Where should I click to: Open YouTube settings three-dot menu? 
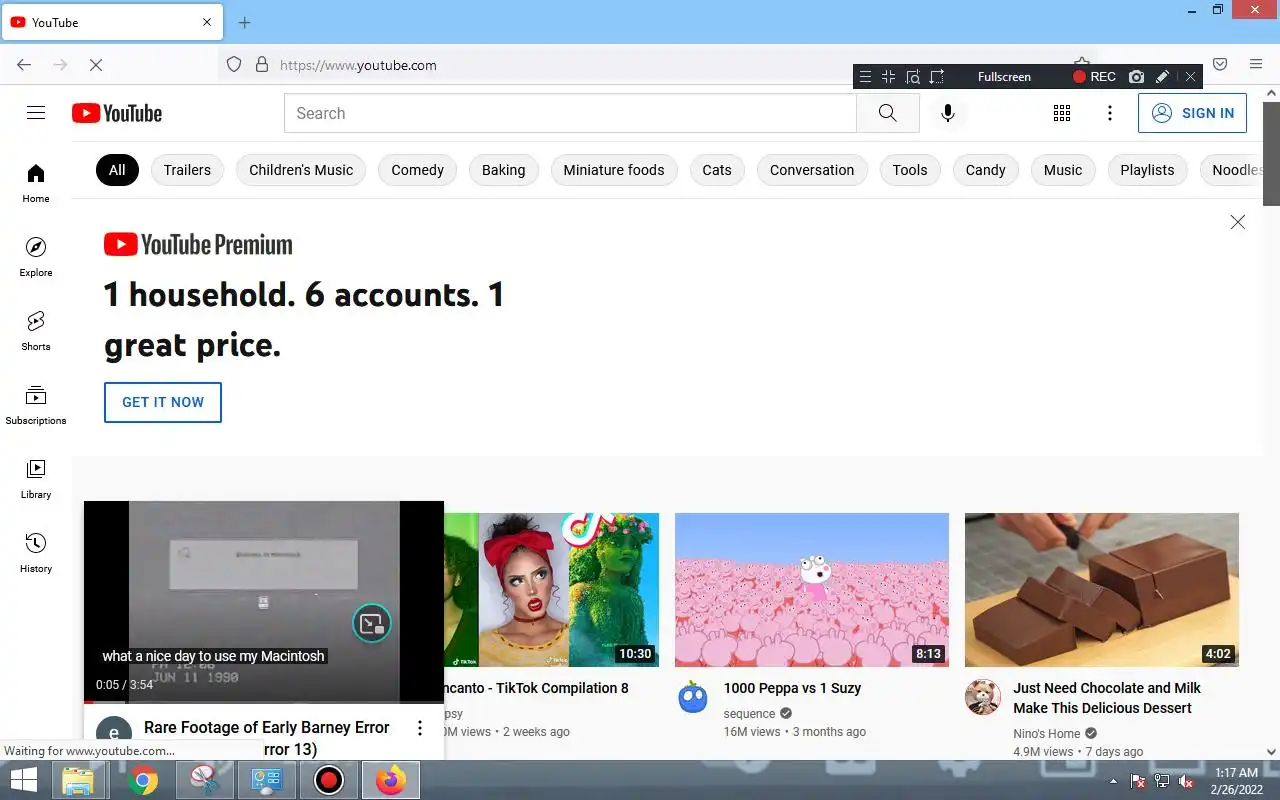click(x=1110, y=113)
